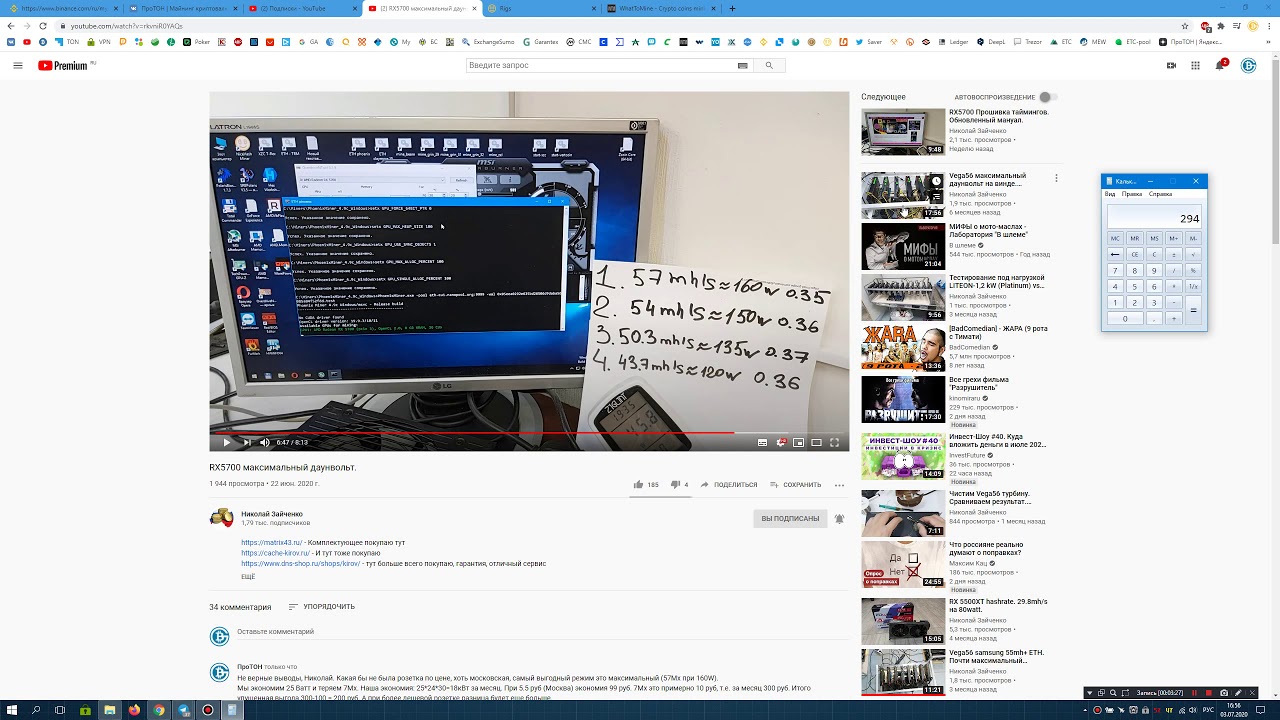Switch player to theater mode
The image size is (1280, 720).
click(x=816, y=442)
